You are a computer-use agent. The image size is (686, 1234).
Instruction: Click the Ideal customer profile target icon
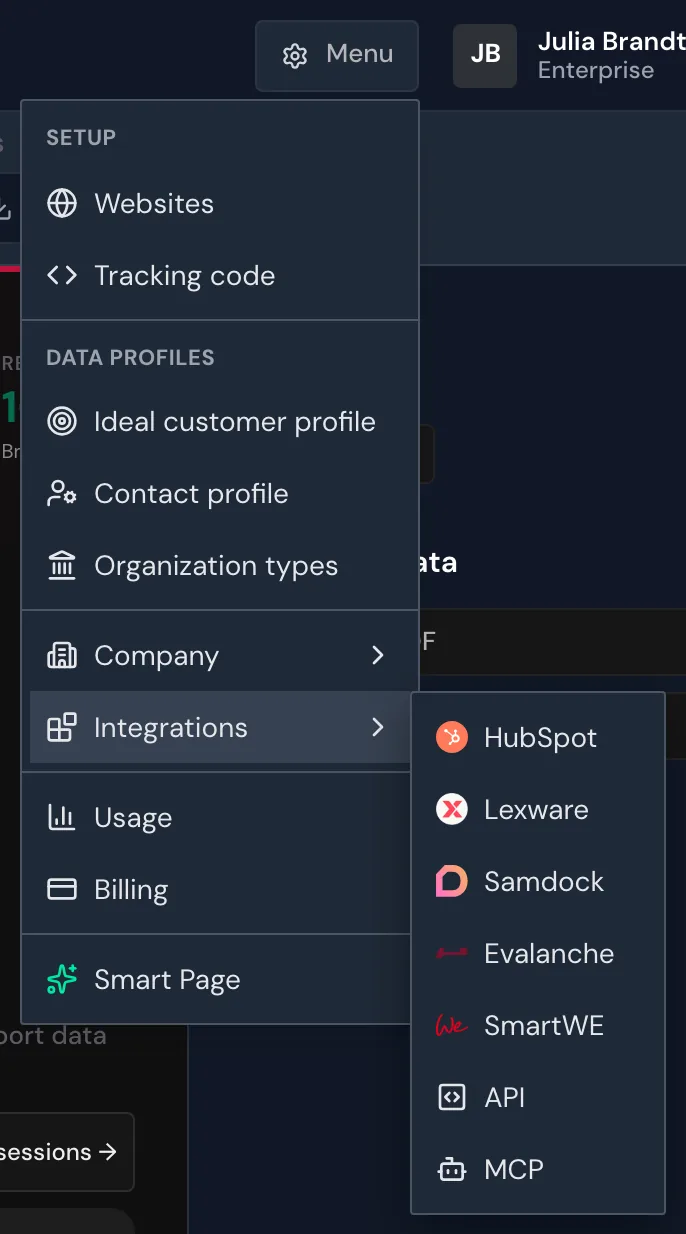[x=62, y=422]
